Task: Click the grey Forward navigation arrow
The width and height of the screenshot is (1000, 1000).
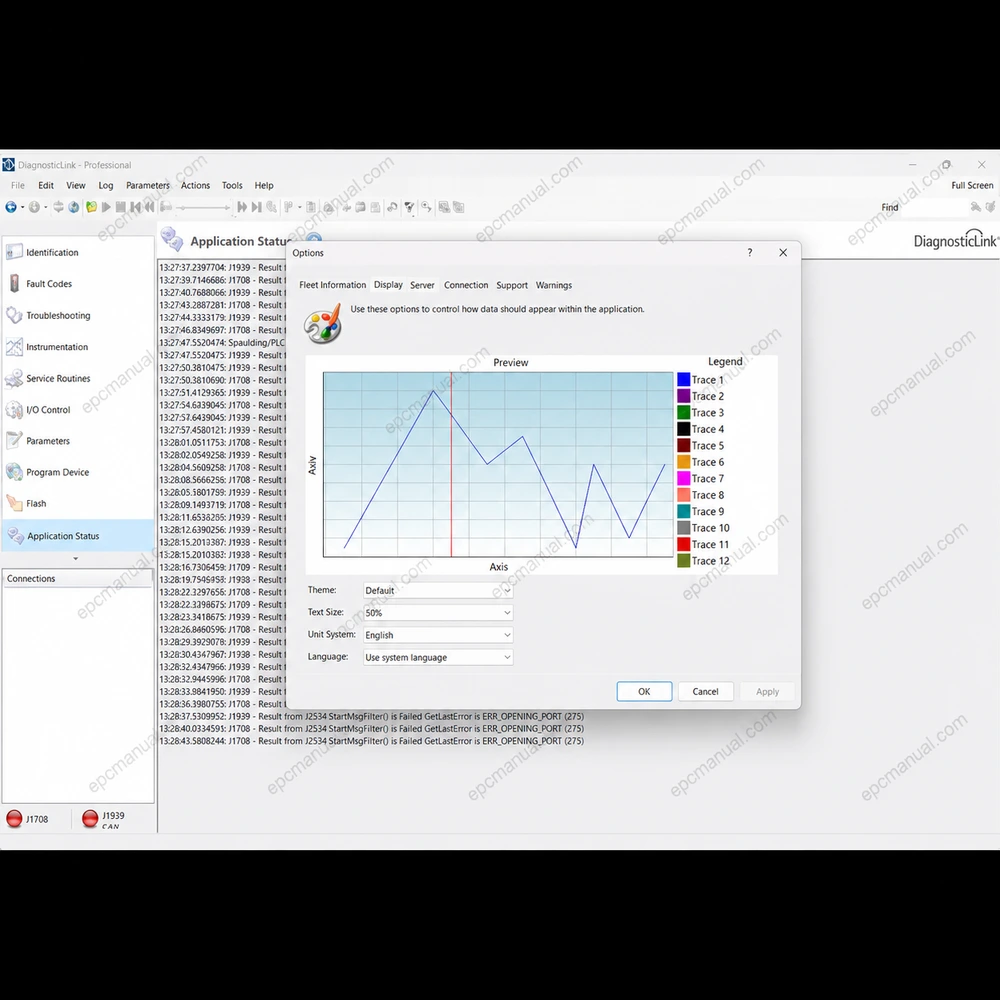Action: (34, 207)
